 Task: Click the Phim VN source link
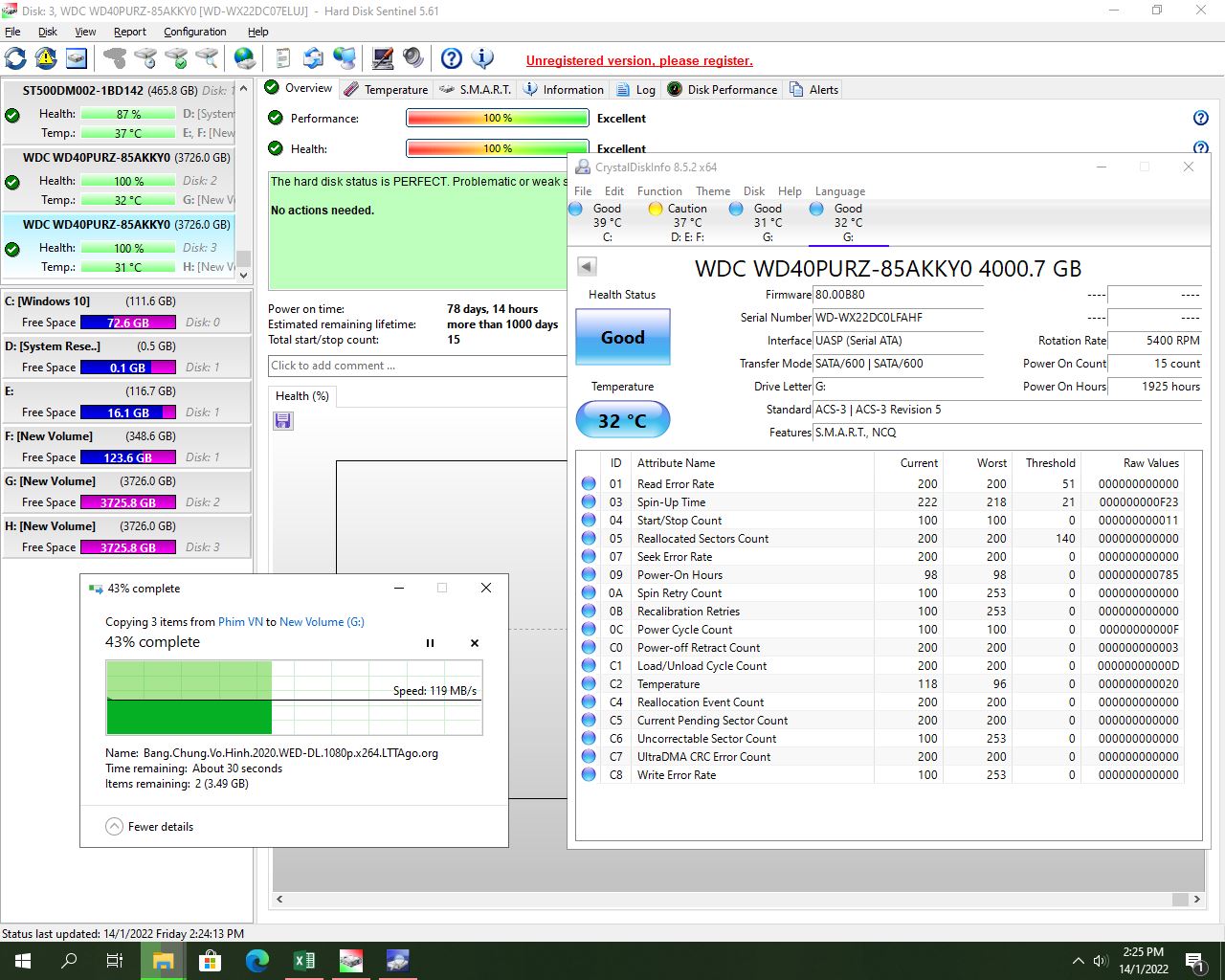click(240, 622)
